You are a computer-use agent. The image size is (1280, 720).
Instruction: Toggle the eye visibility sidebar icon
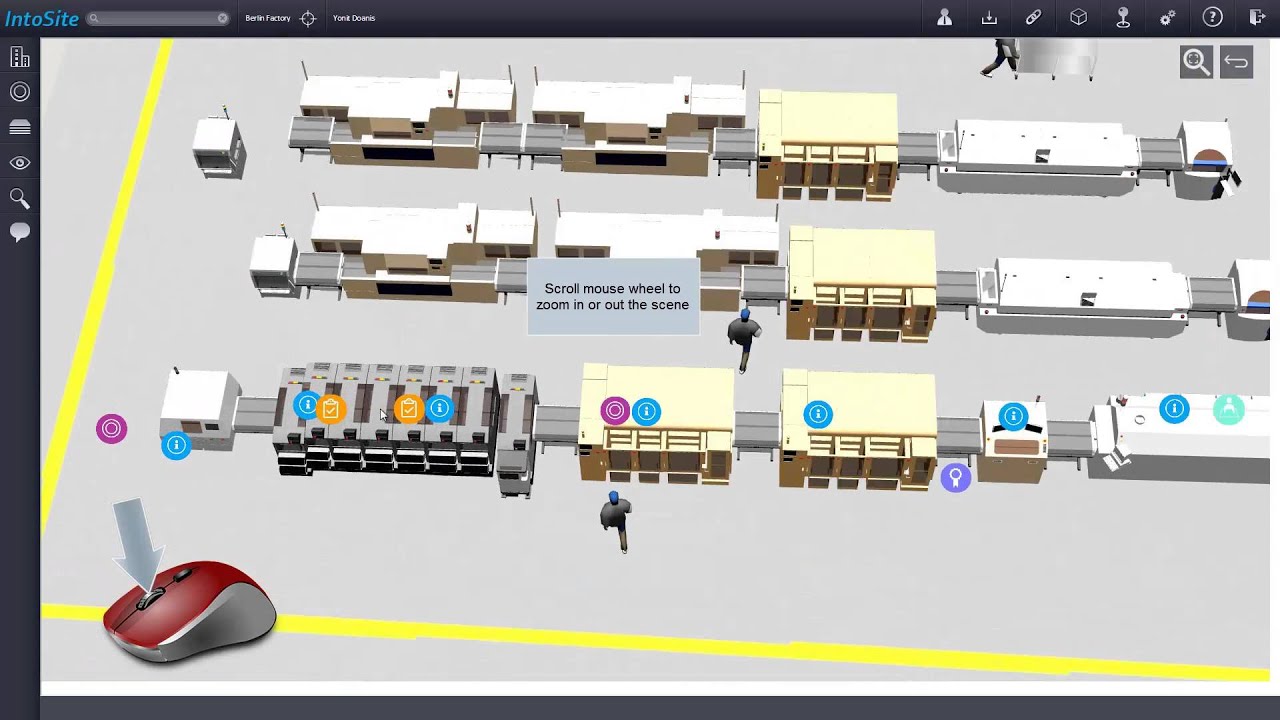[19, 162]
